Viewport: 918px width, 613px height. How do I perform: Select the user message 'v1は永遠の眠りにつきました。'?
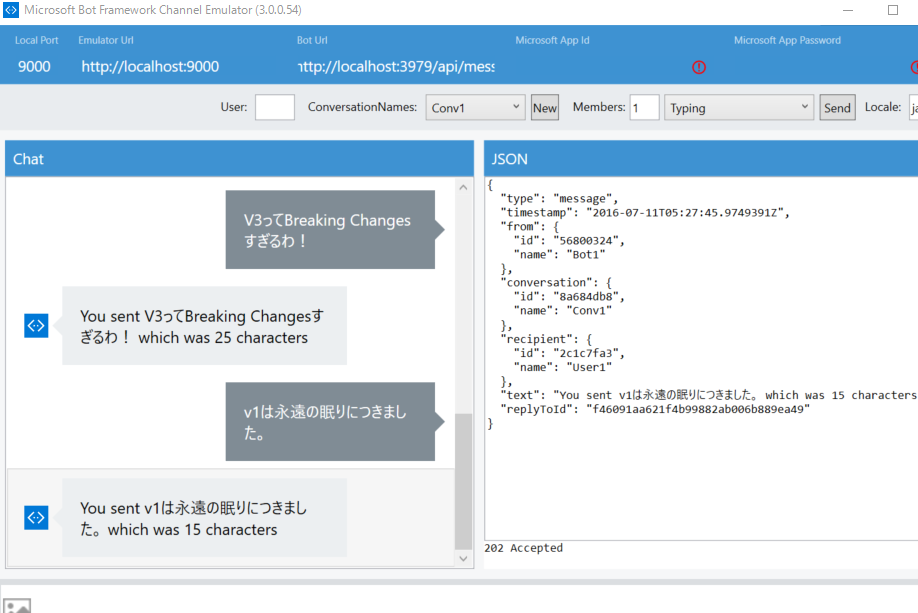[x=330, y=422]
